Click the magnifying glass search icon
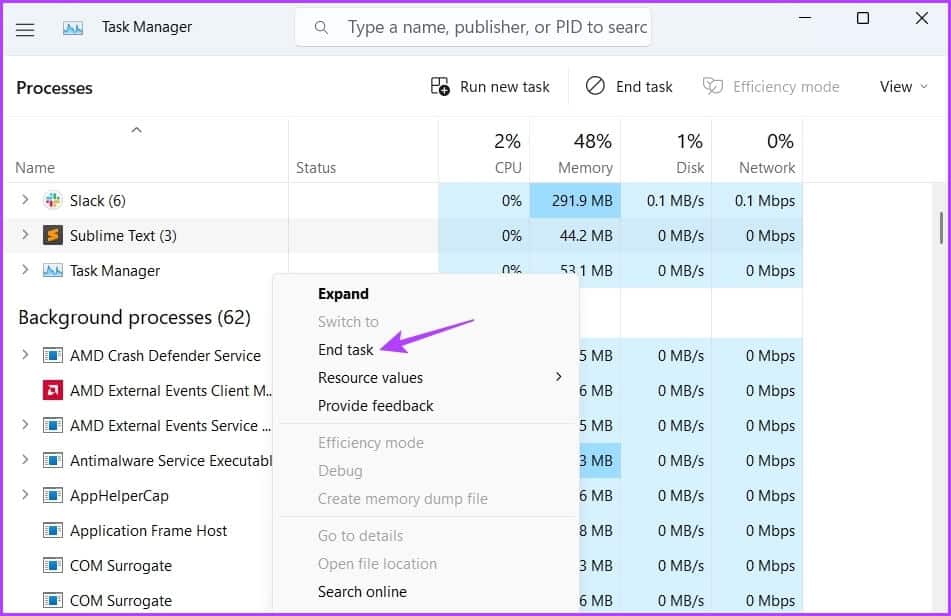The height and width of the screenshot is (616, 951). pyautogui.click(x=321, y=27)
